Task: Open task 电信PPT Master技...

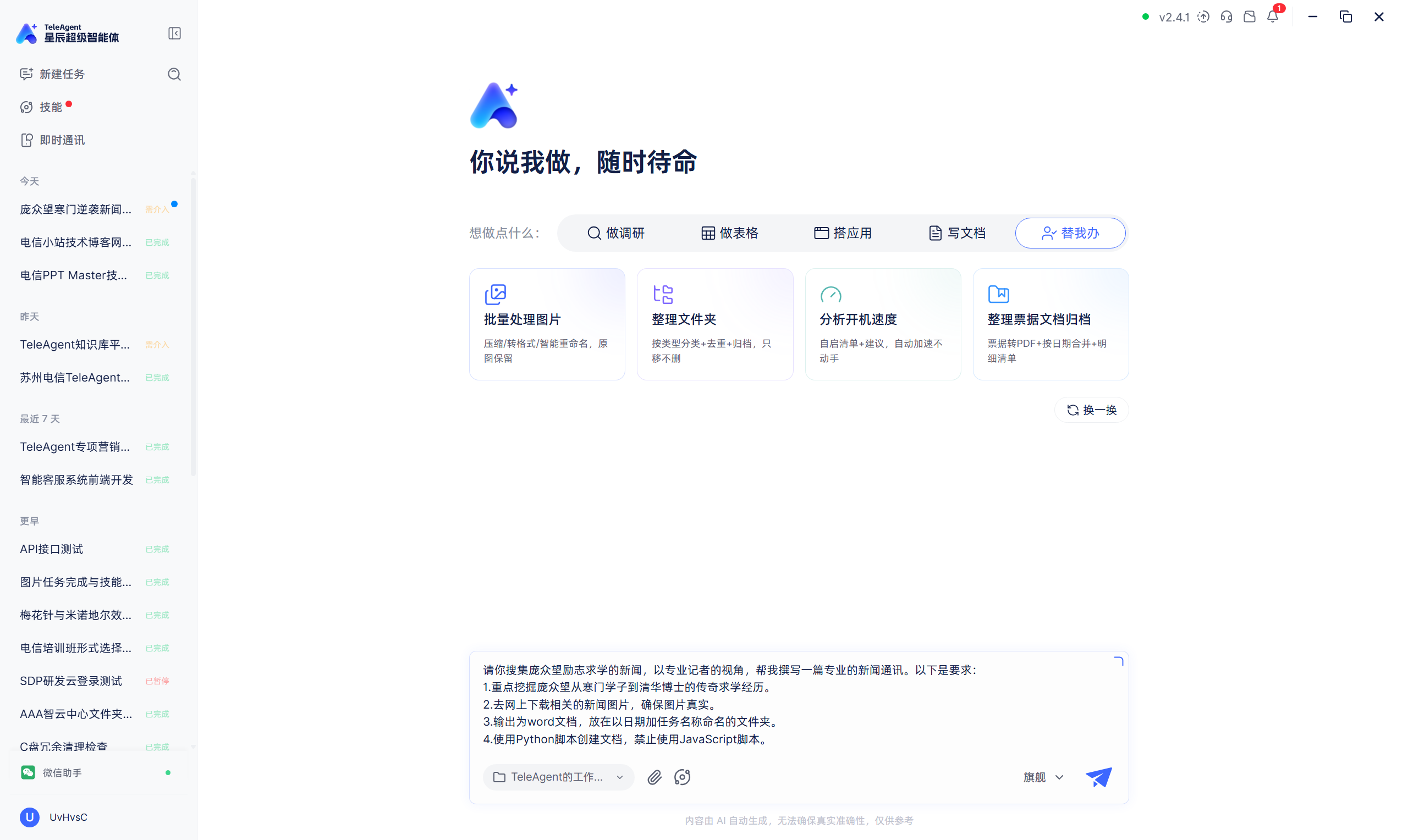Action: point(95,275)
